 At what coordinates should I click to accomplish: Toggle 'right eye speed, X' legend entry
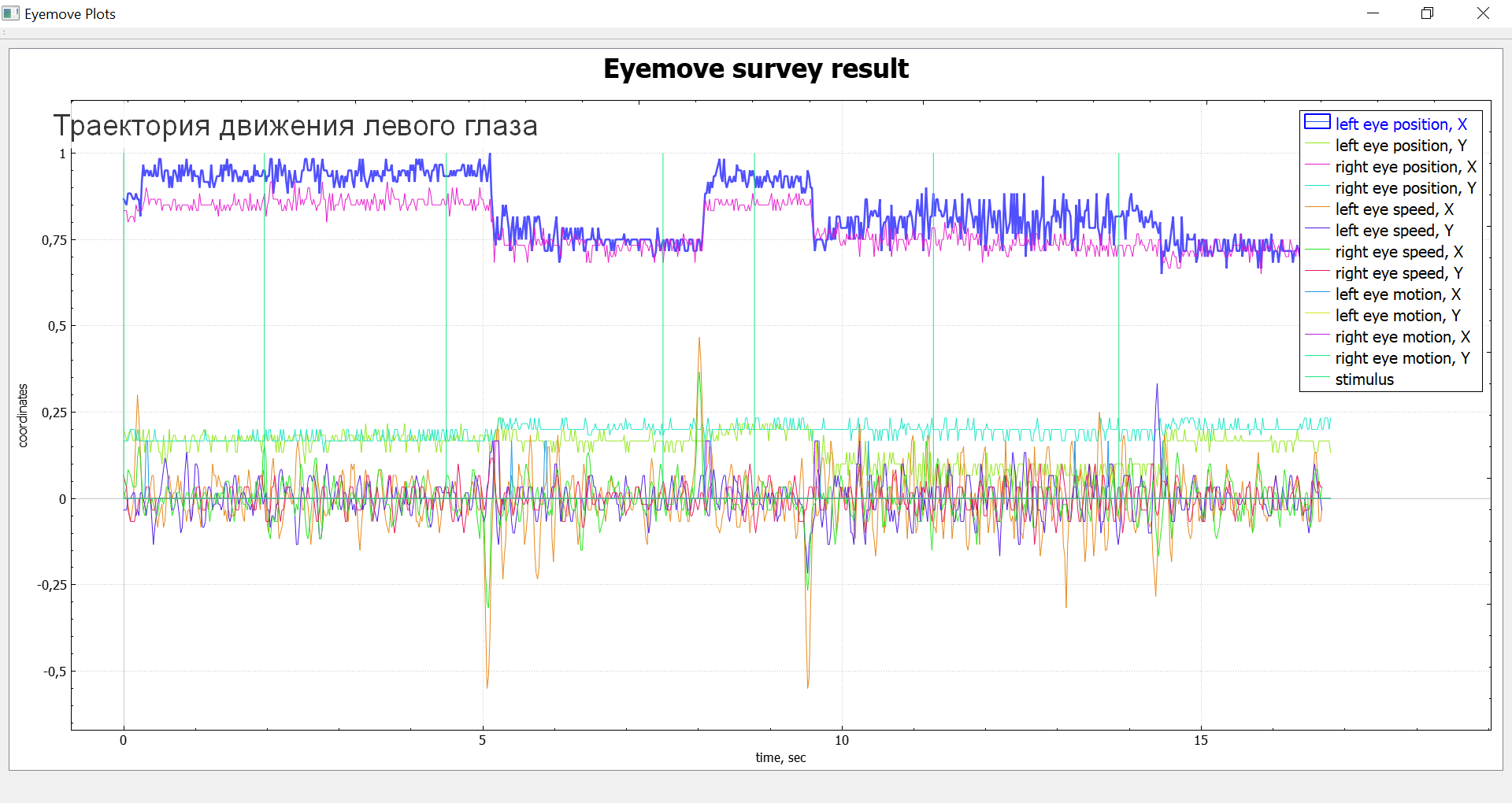click(x=1399, y=252)
